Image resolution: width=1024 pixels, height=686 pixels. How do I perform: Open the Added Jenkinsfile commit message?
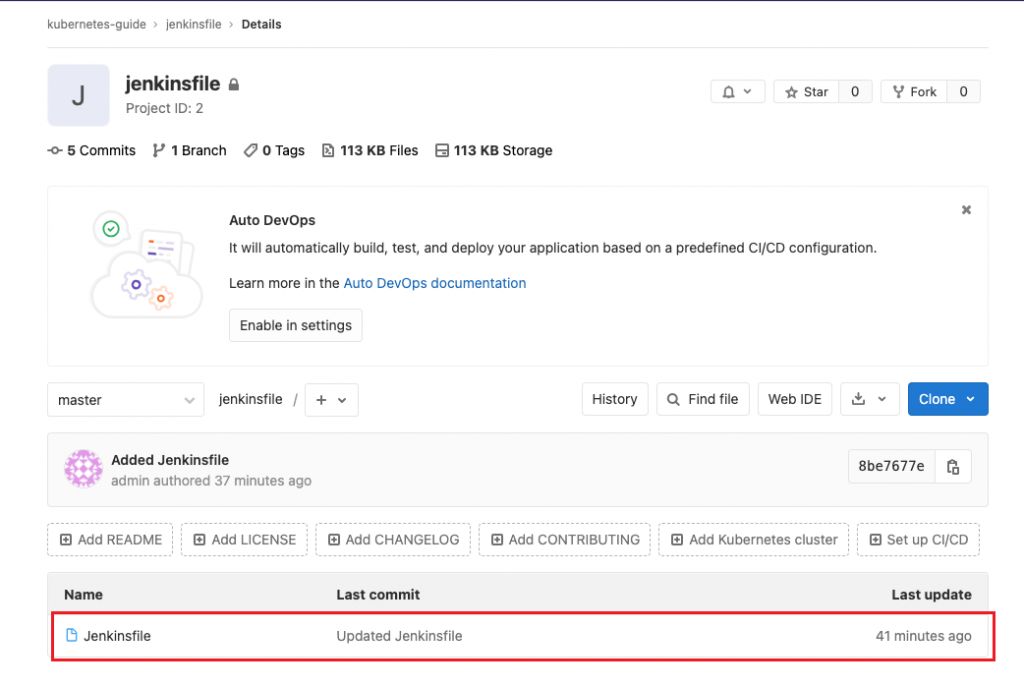170,461
